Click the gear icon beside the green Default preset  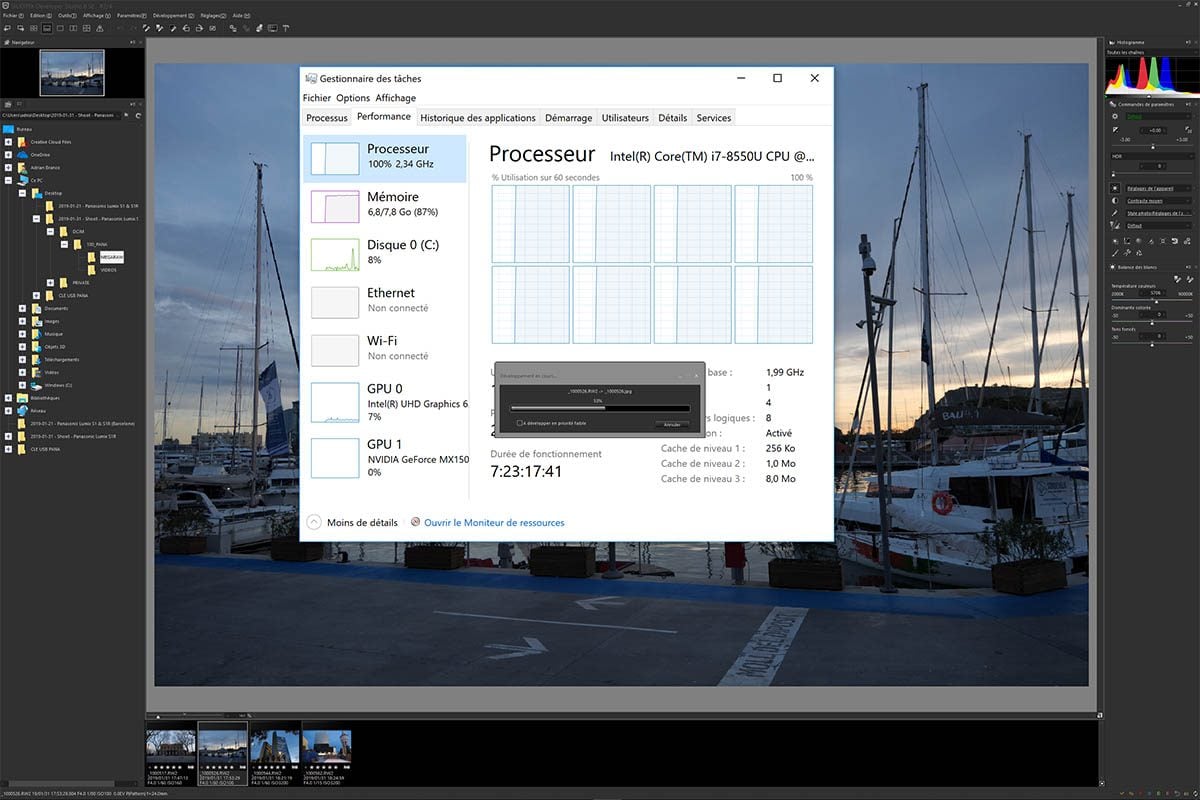coord(1115,116)
